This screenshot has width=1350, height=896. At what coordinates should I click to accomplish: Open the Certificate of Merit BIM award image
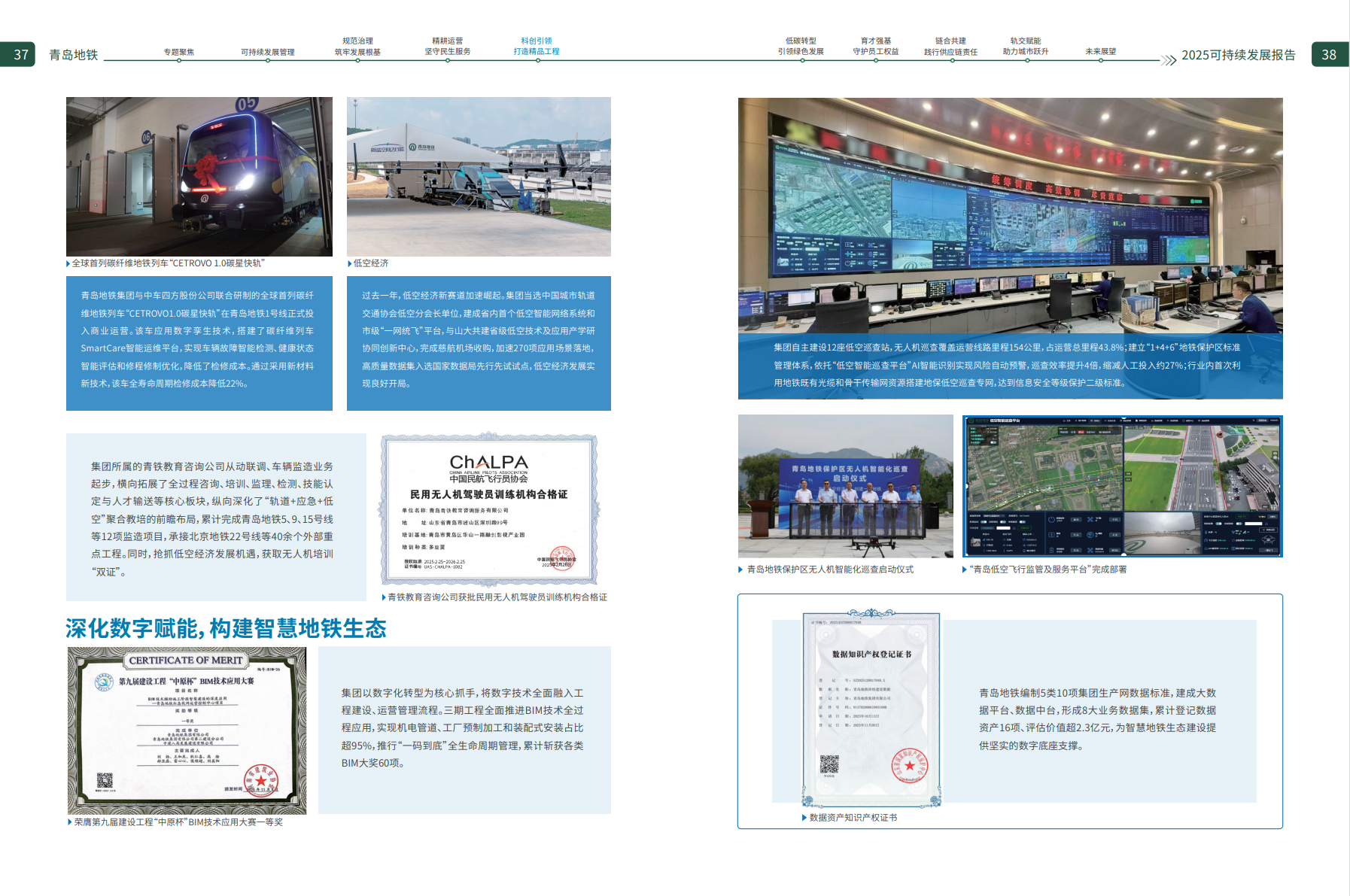click(187, 730)
